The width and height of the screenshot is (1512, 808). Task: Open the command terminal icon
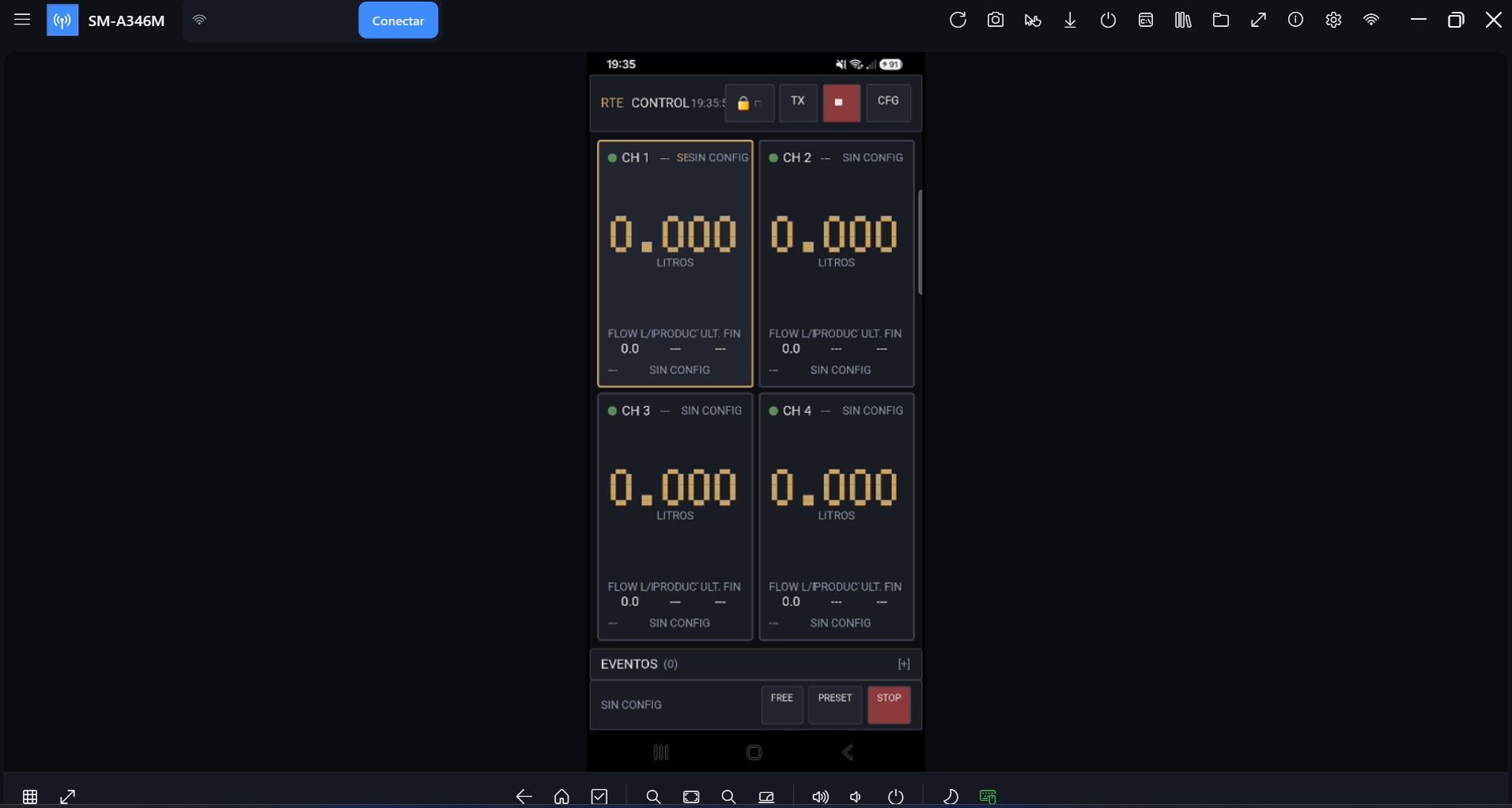(x=1145, y=21)
